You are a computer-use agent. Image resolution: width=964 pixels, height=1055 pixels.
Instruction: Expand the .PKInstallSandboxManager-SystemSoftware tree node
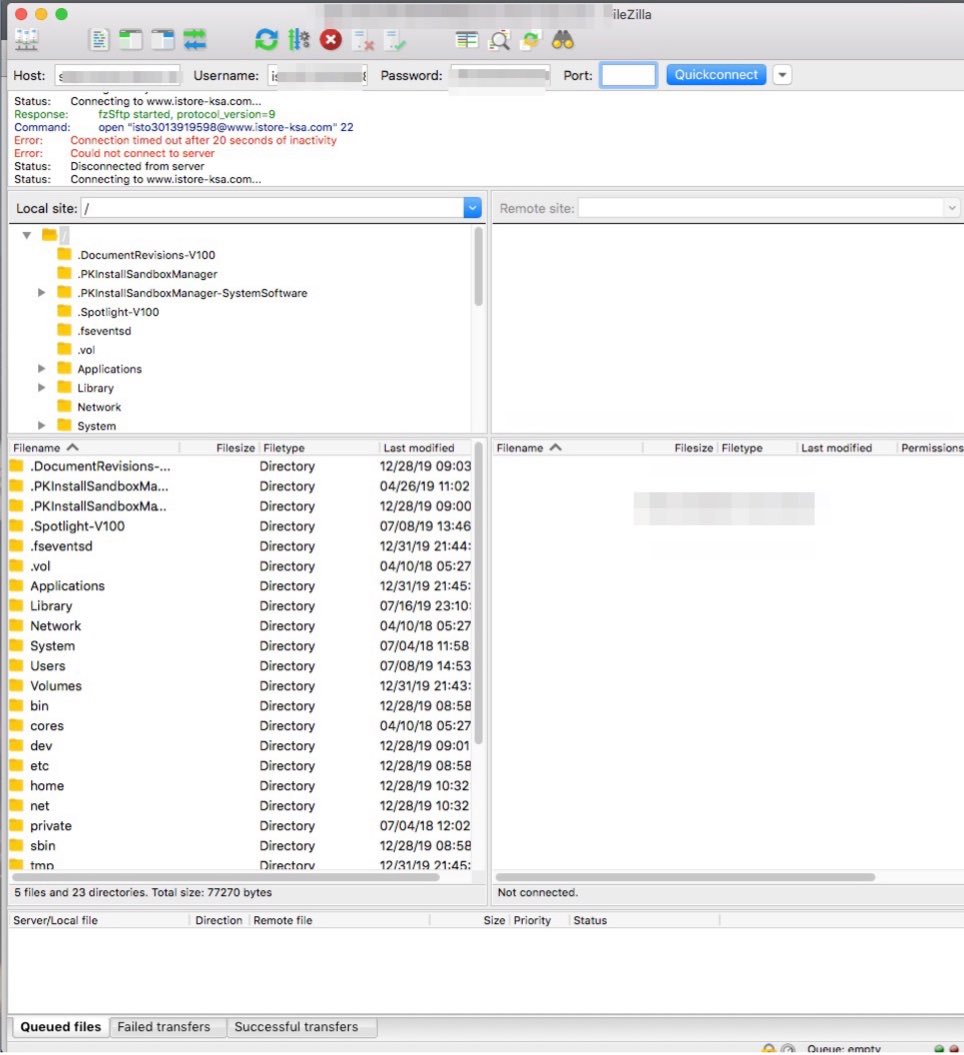[41, 293]
